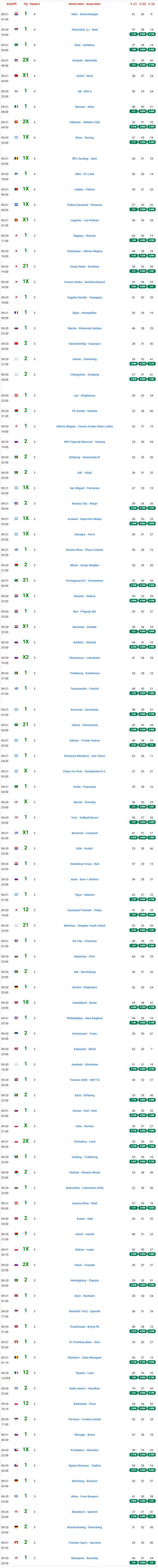Open the UNA - Scheveningen match link
This screenshot has width=158, height=1568.
[x=85, y=14]
